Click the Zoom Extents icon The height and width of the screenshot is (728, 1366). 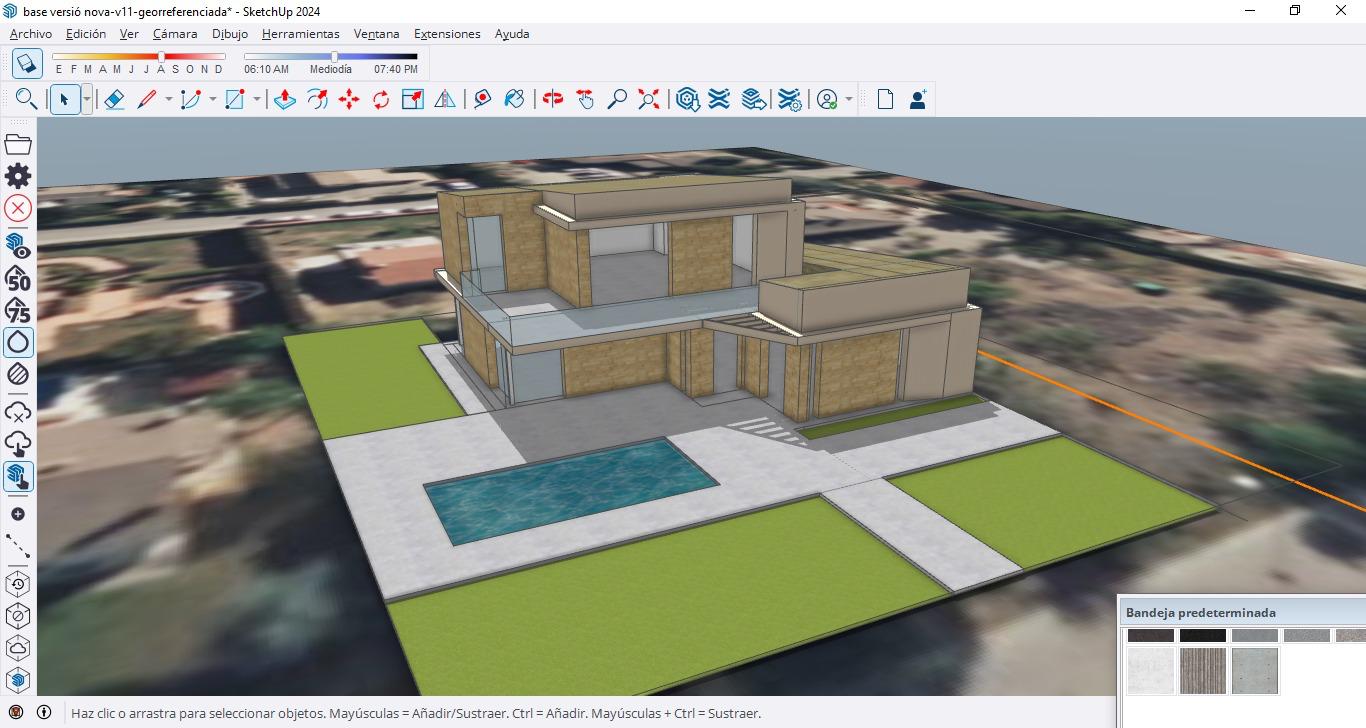[x=649, y=99]
